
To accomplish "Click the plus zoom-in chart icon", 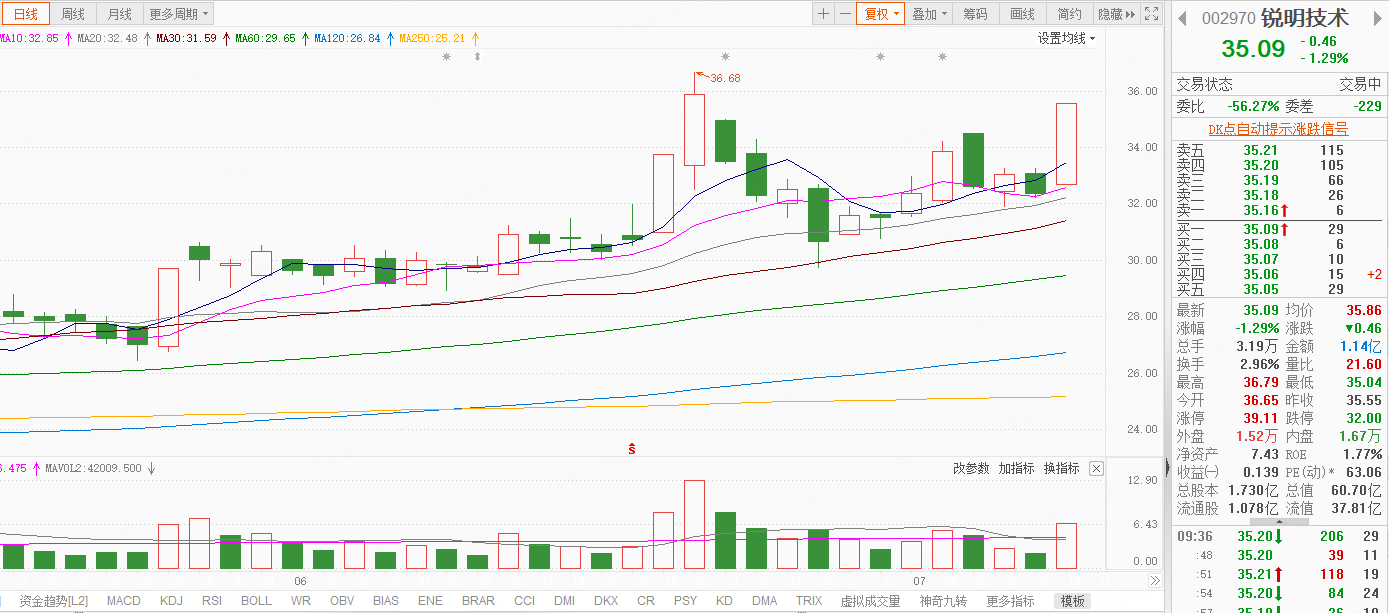I will click(823, 14).
